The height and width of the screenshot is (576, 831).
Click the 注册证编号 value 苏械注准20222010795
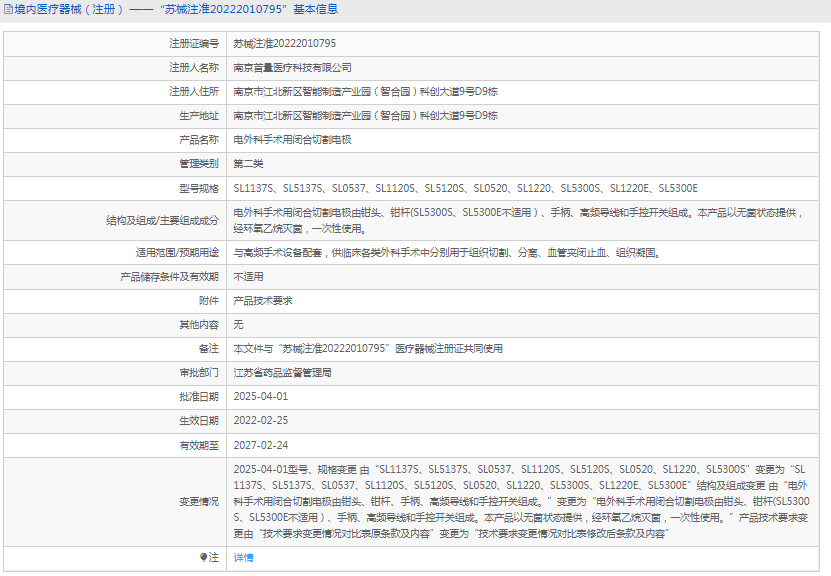tap(285, 43)
